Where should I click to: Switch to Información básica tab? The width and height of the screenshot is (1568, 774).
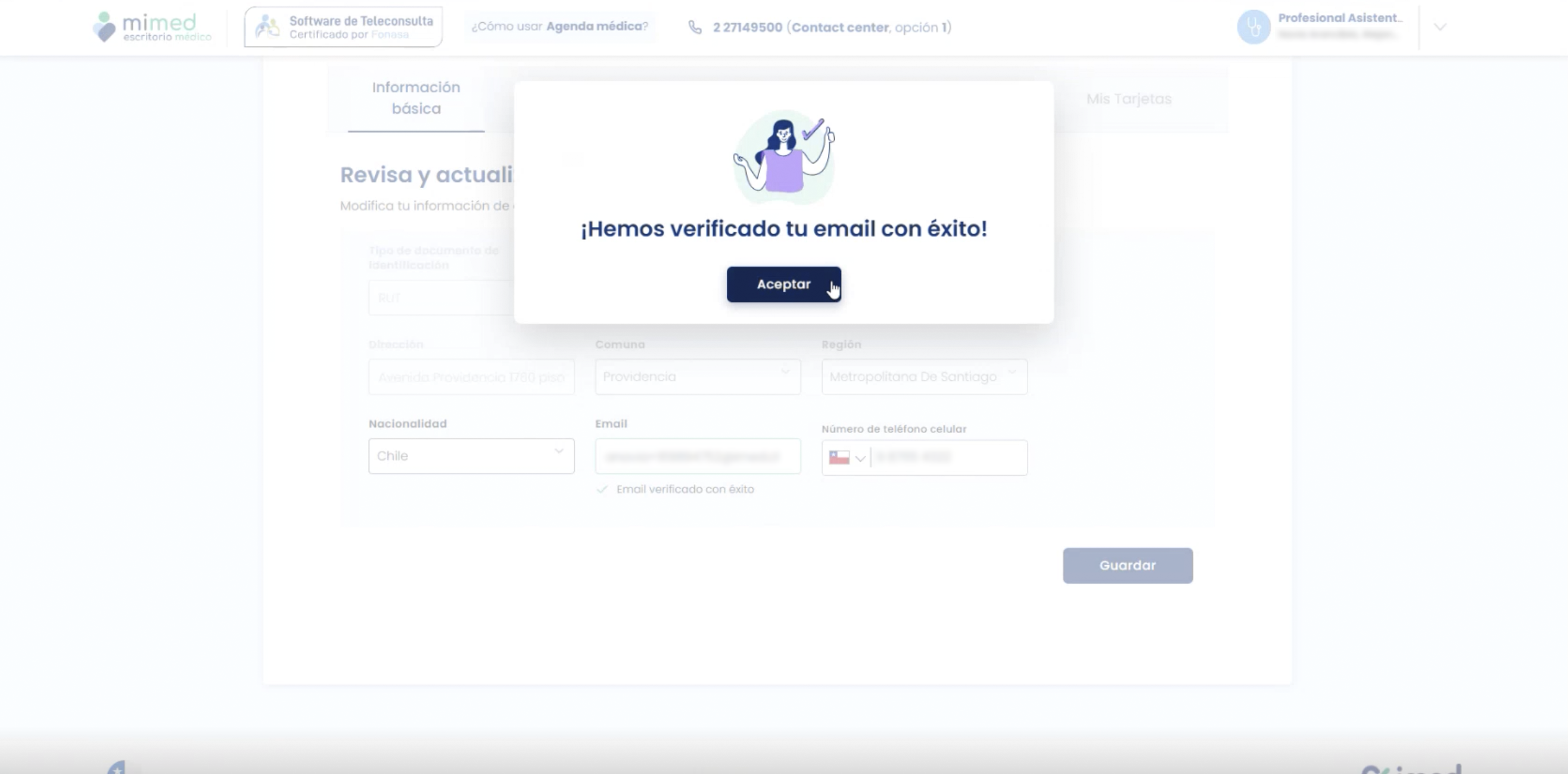[x=416, y=98]
